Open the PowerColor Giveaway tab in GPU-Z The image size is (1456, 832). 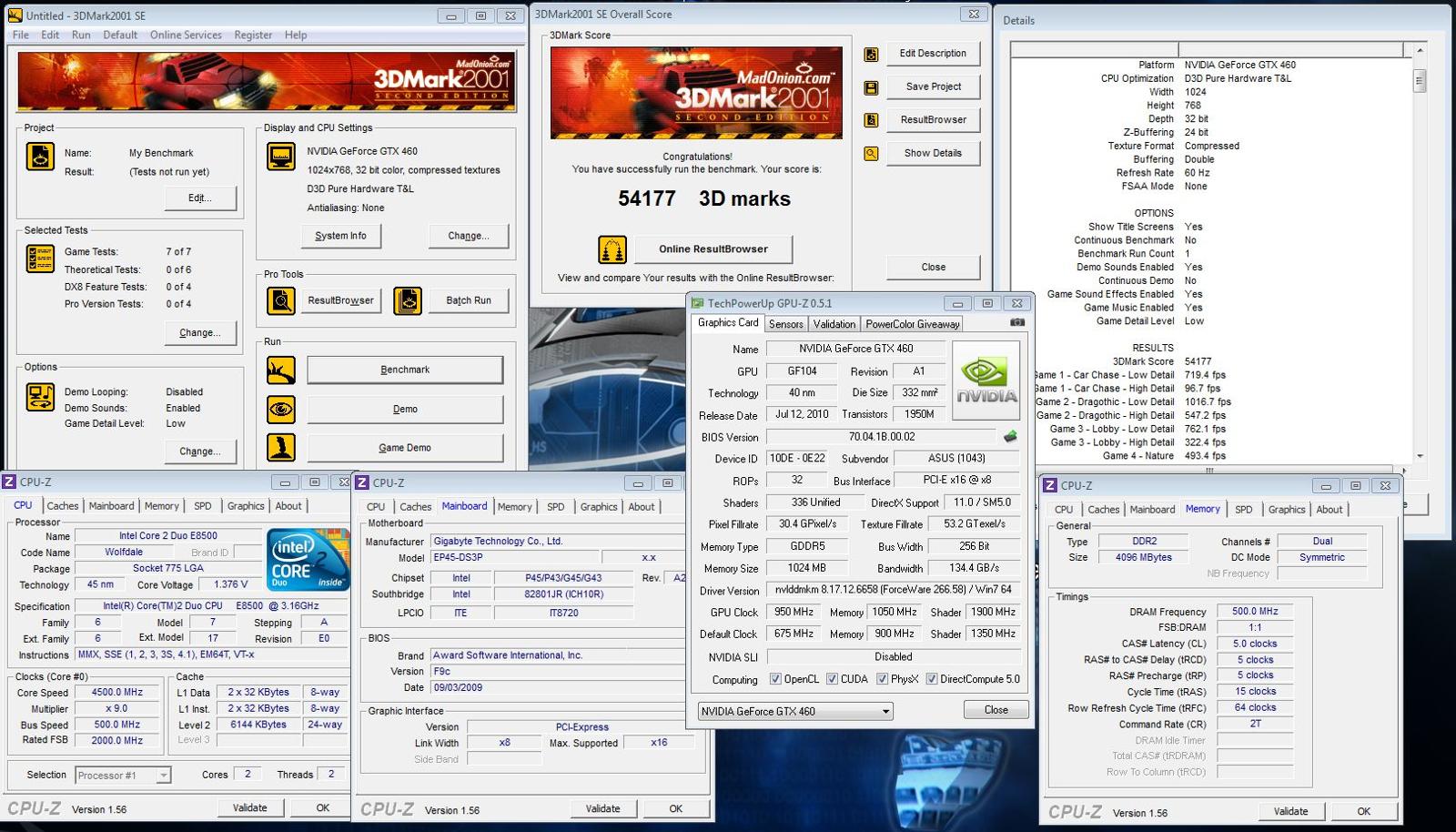click(x=913, y=324)
